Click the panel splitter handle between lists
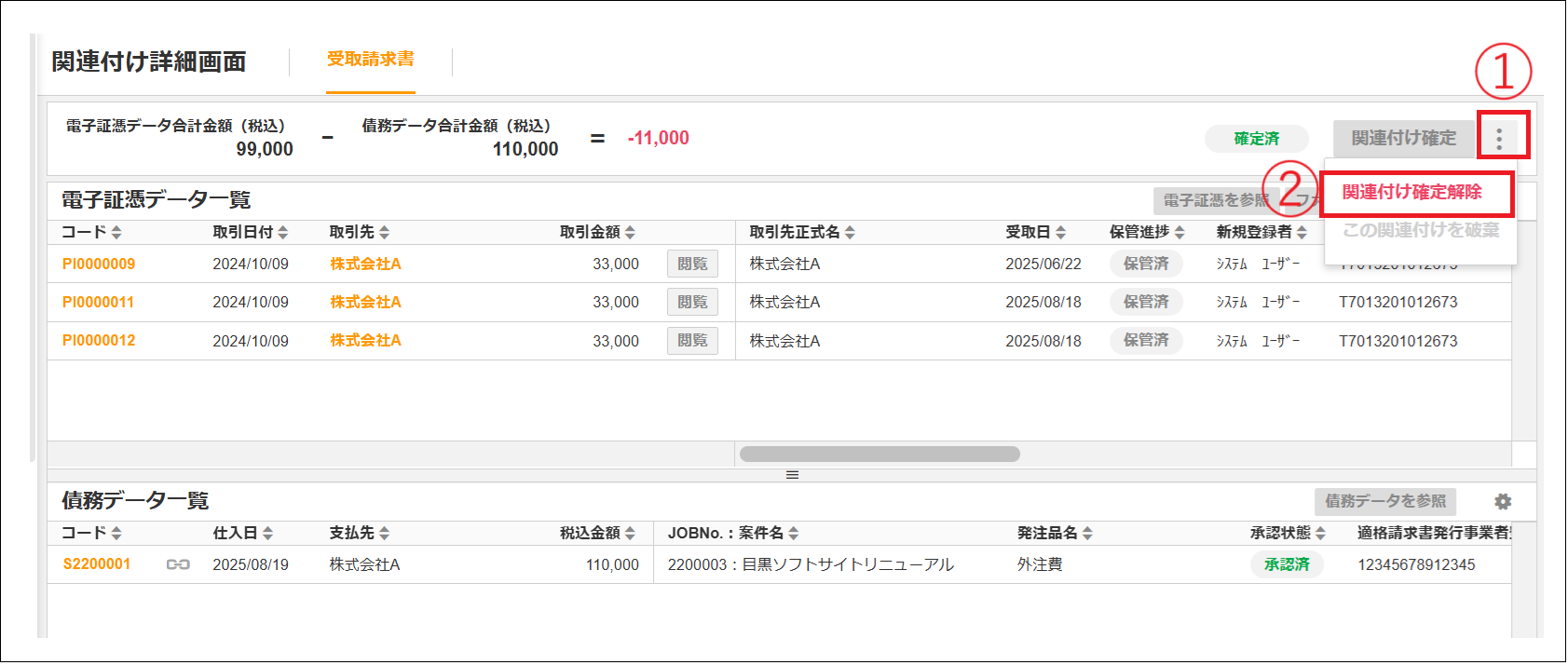Image resolution: width=1568 pixels, height=665 pixels. point(792,475)
